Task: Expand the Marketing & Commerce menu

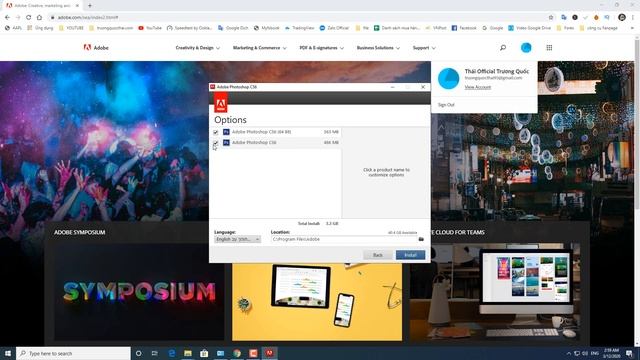Action: pos(260,48)
